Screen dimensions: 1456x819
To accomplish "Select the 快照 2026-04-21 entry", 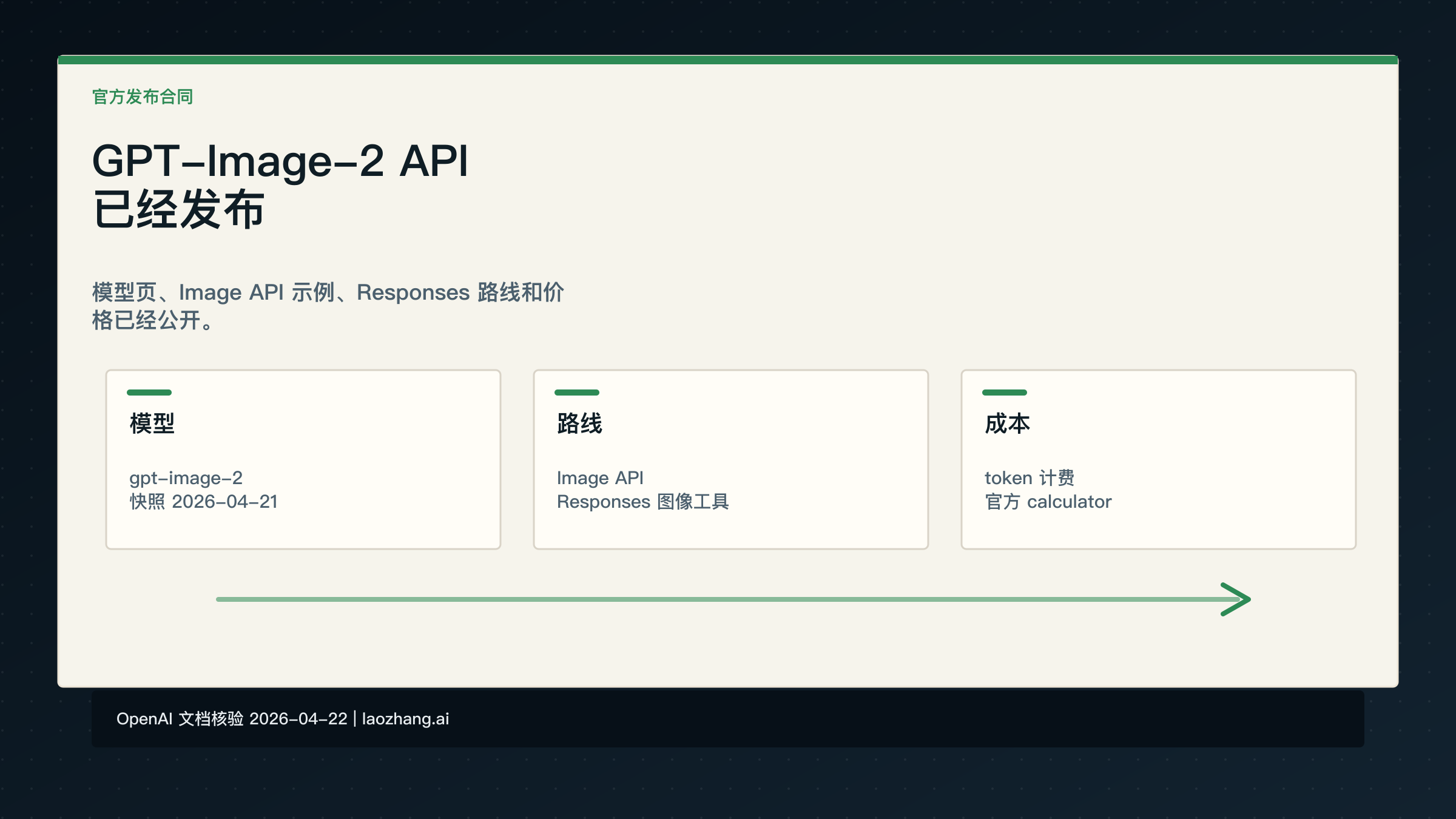I will tap(204, 502).
